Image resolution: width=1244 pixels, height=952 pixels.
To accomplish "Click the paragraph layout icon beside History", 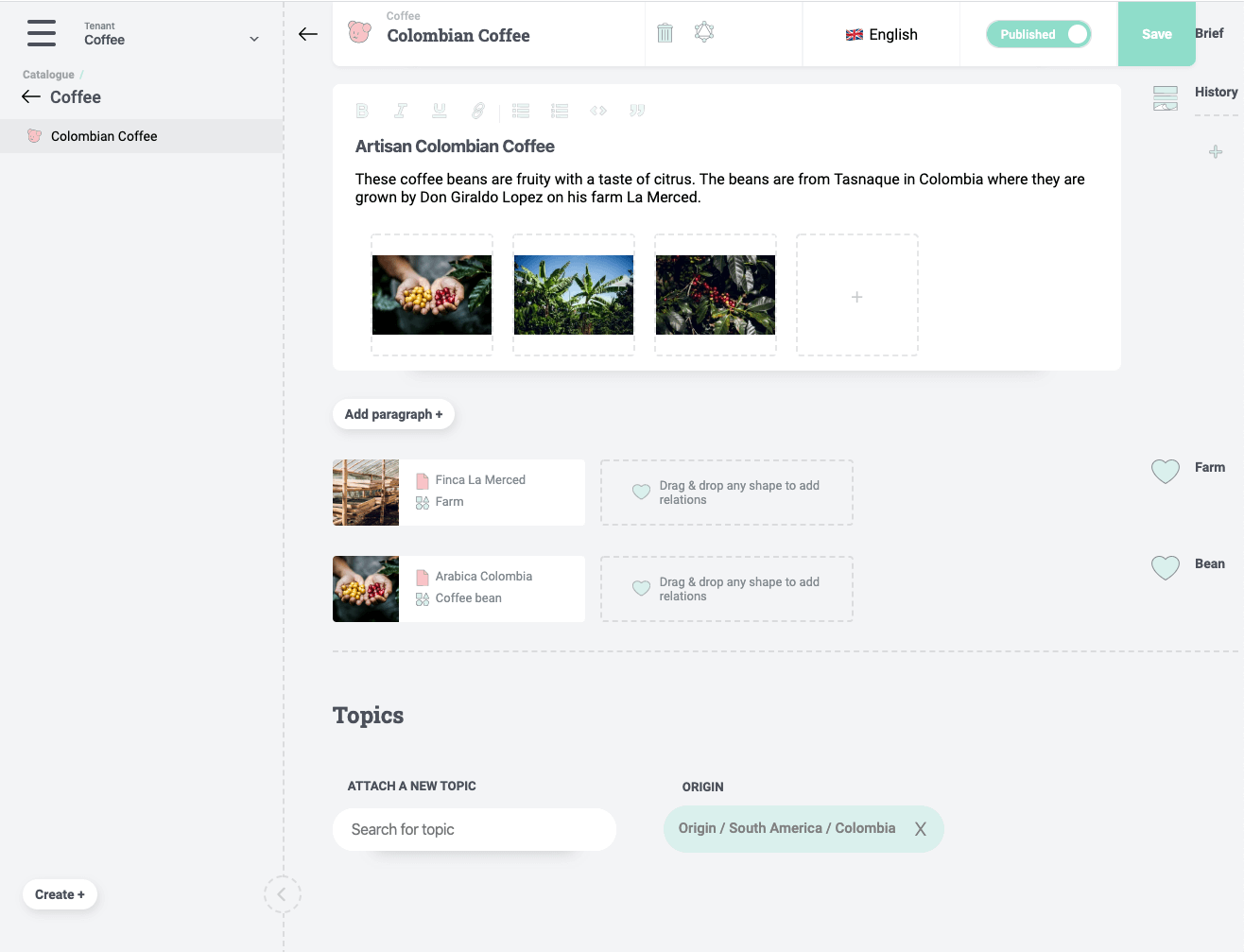I will [x=1166, y=98].
